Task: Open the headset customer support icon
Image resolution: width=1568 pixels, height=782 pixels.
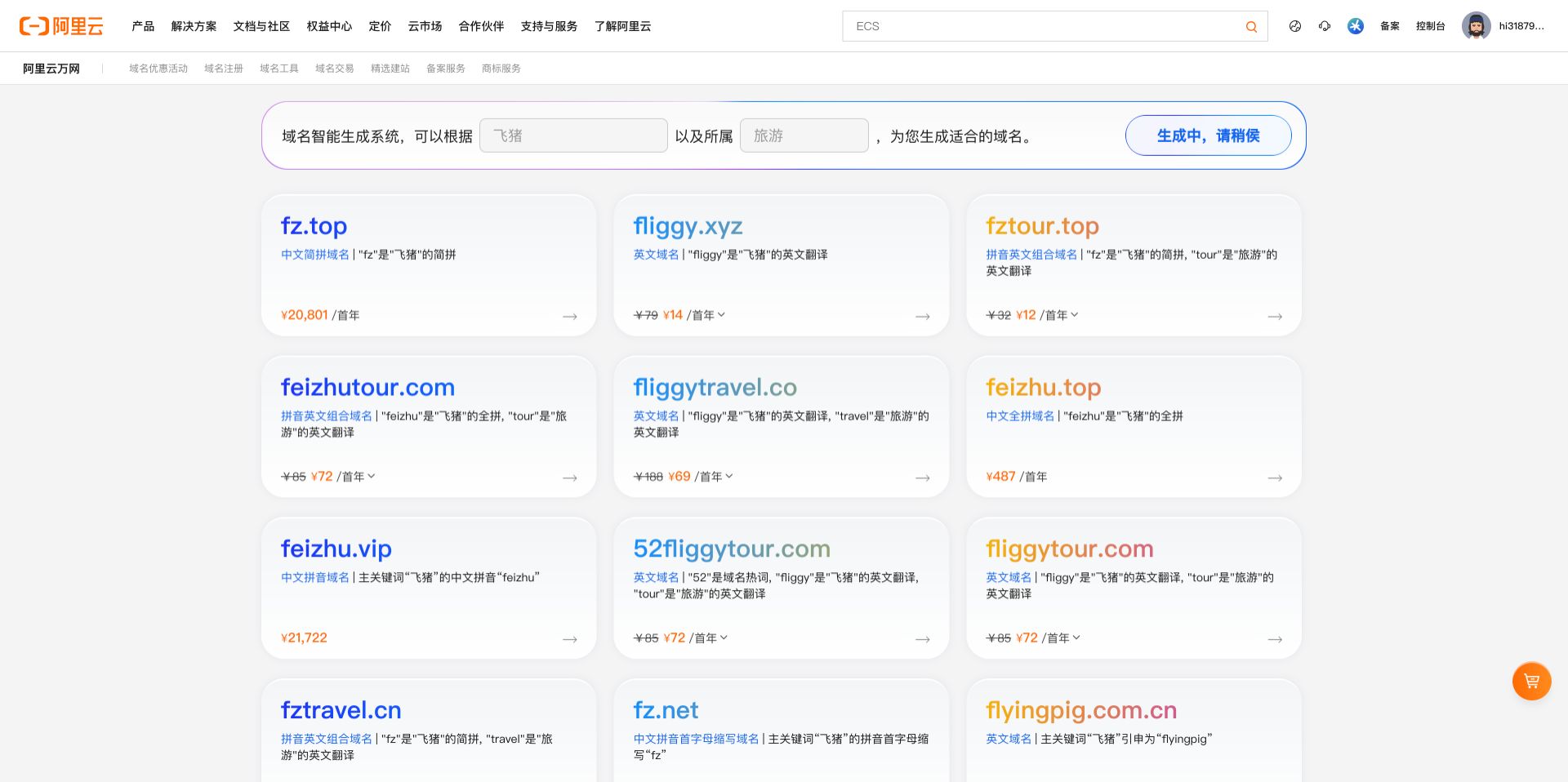Action: (1324, 26)
